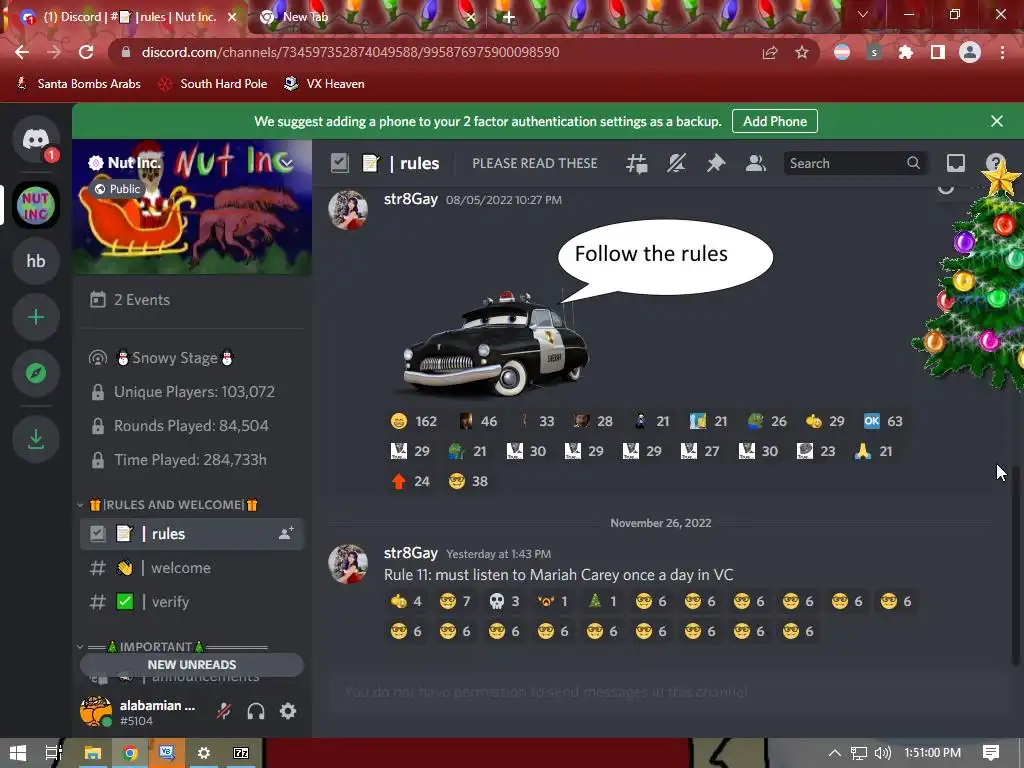The height and width of the screenshot is (768, 1024).
Task: Open the verify channel
Action: coord(192,602)
